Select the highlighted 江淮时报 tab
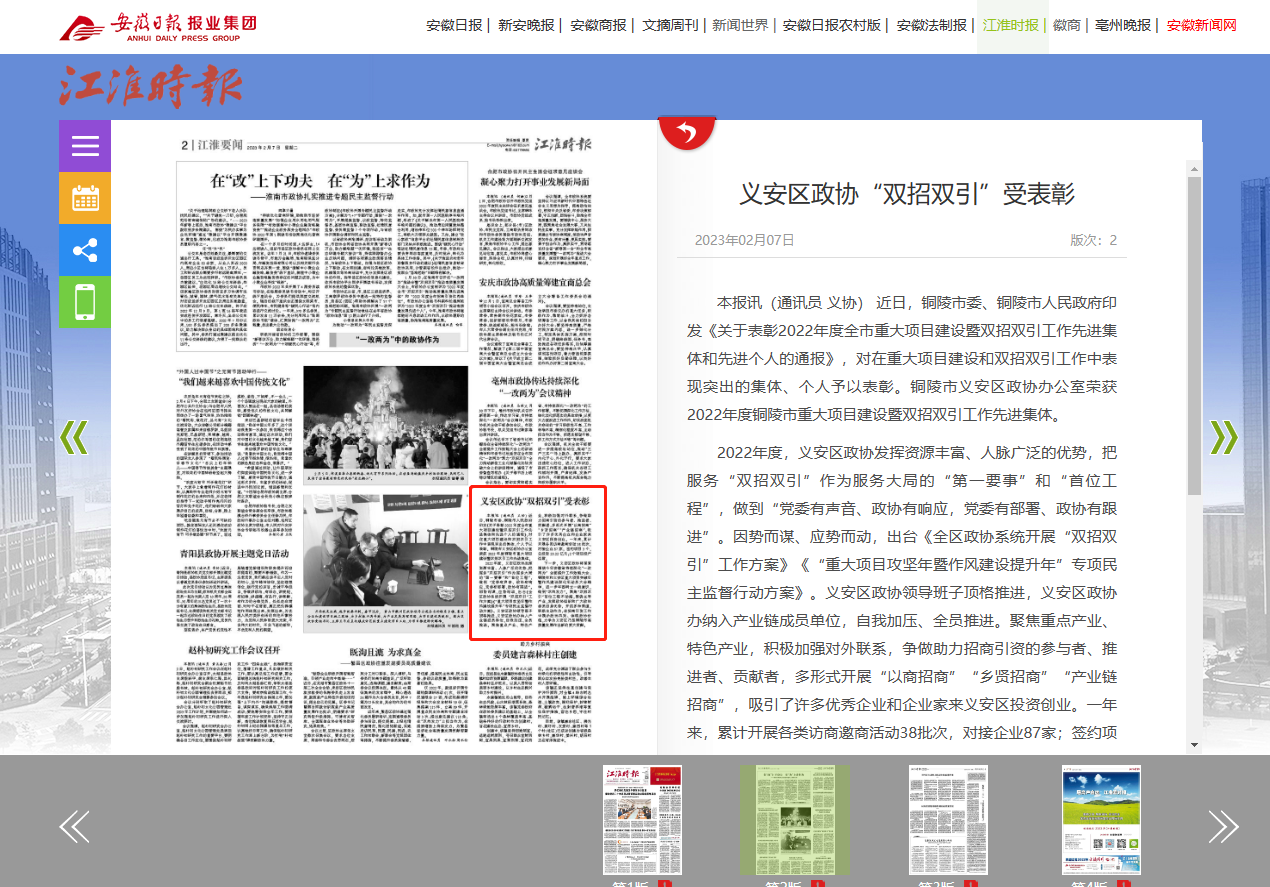Image resolution: width=1270 pixels, height=887 pixels. 1011,26
